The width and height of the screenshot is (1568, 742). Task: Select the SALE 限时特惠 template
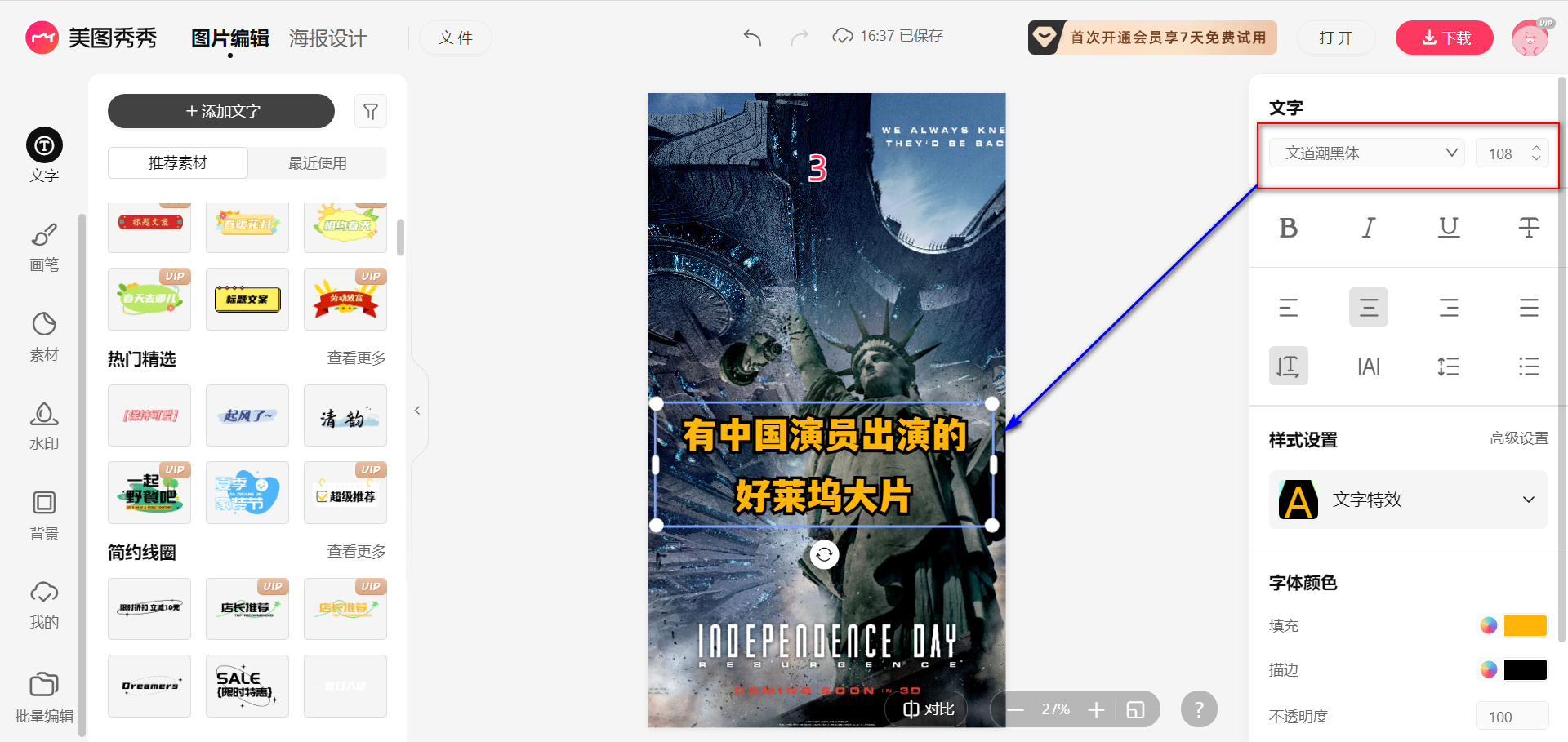tap(247, 686)
